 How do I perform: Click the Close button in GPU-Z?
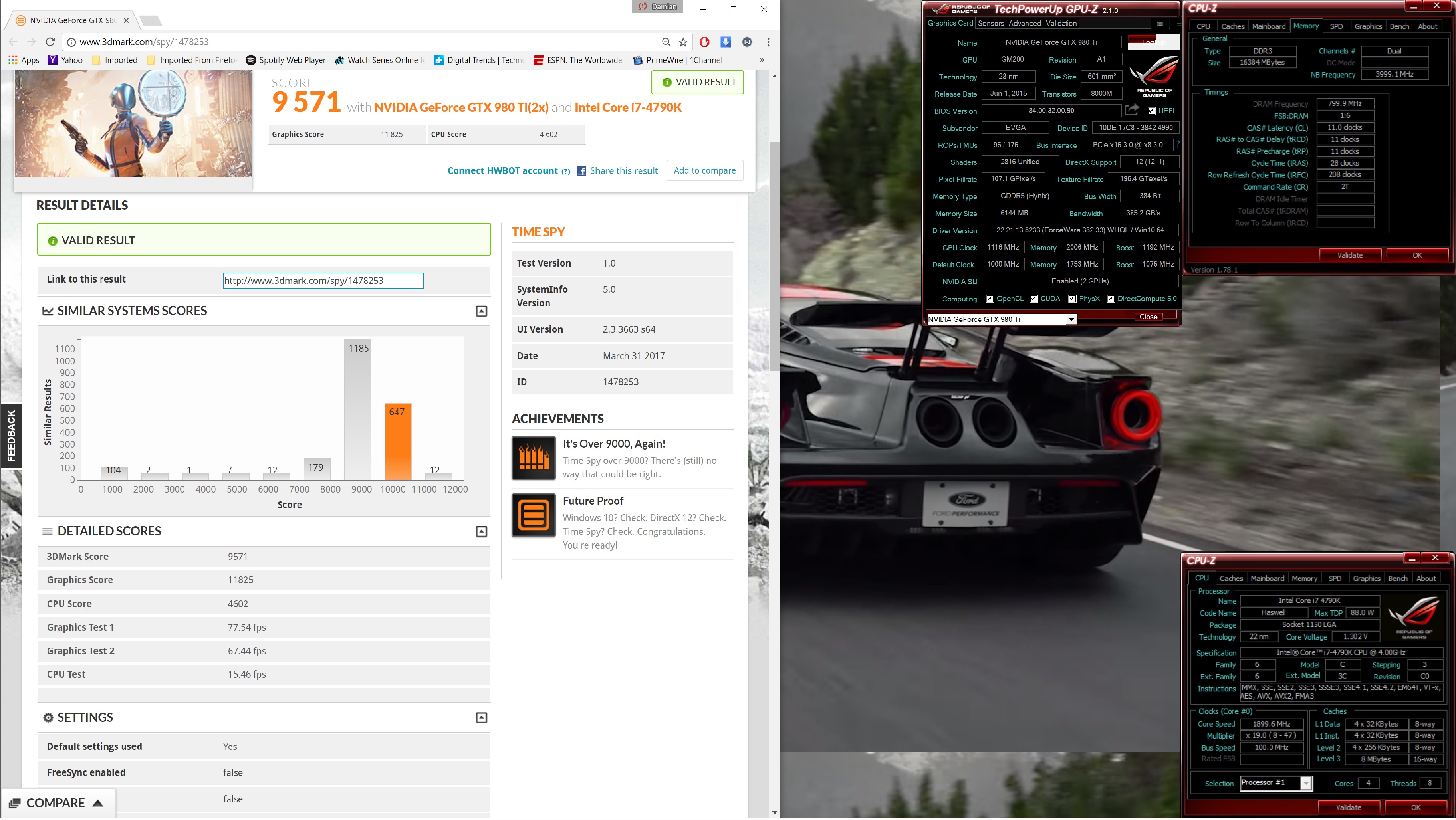click(1148, 317)
